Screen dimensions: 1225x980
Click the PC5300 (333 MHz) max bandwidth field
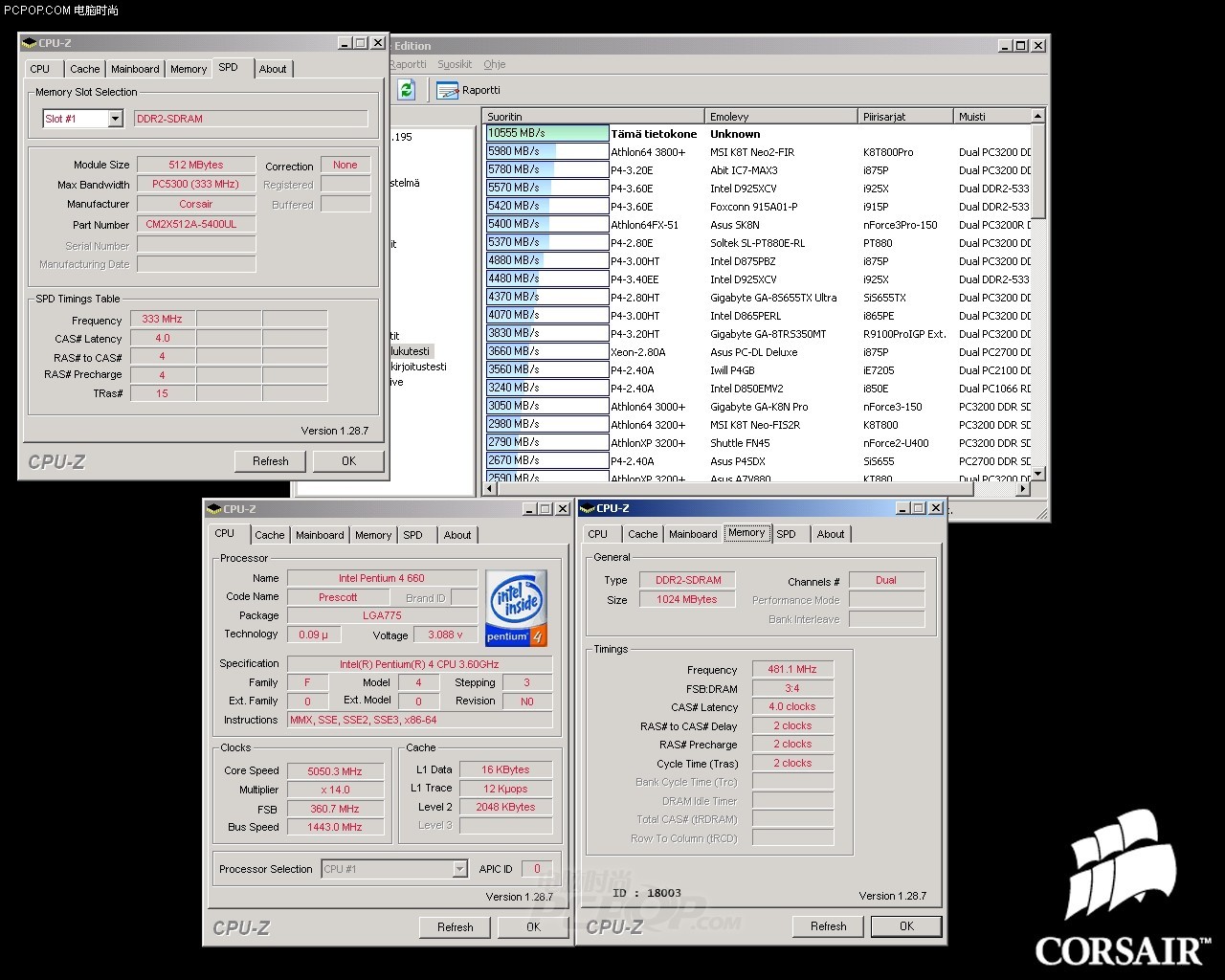[x=196, y=184]
